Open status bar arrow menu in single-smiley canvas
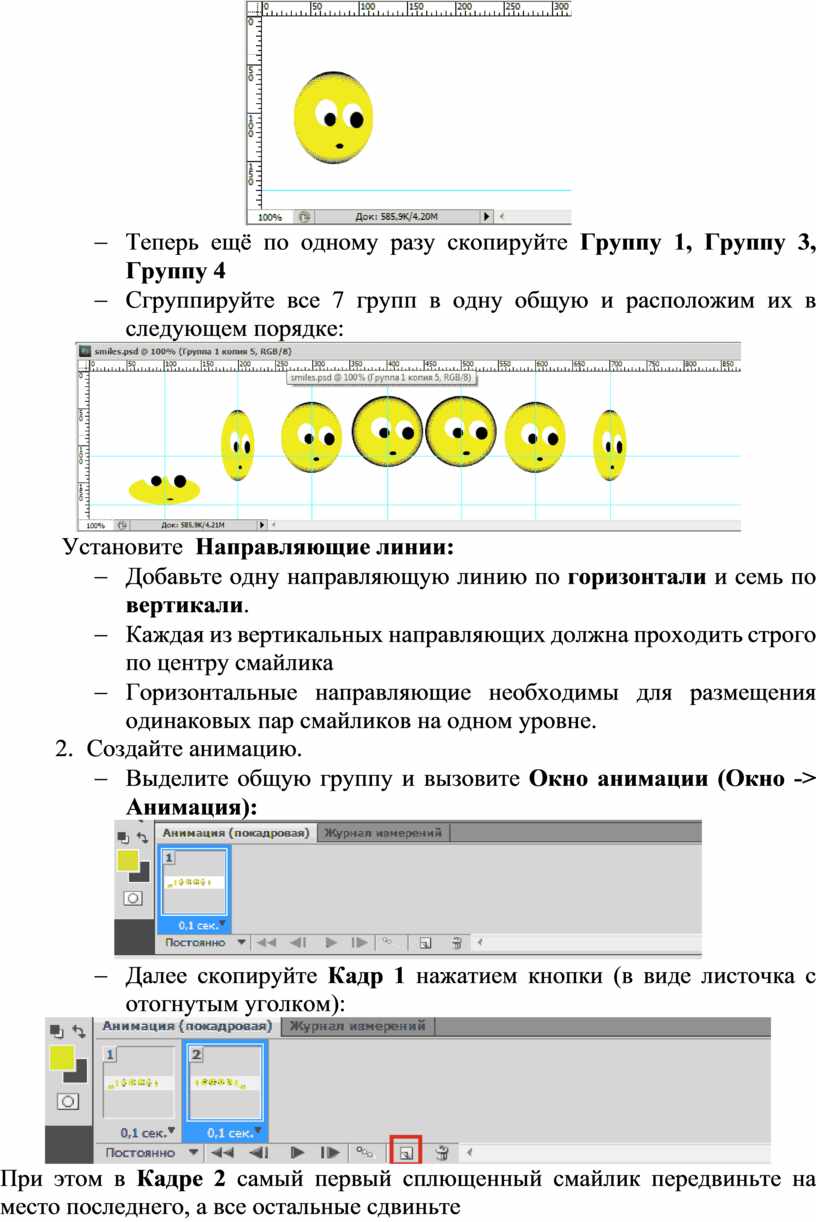 click(x=488, y=216)
